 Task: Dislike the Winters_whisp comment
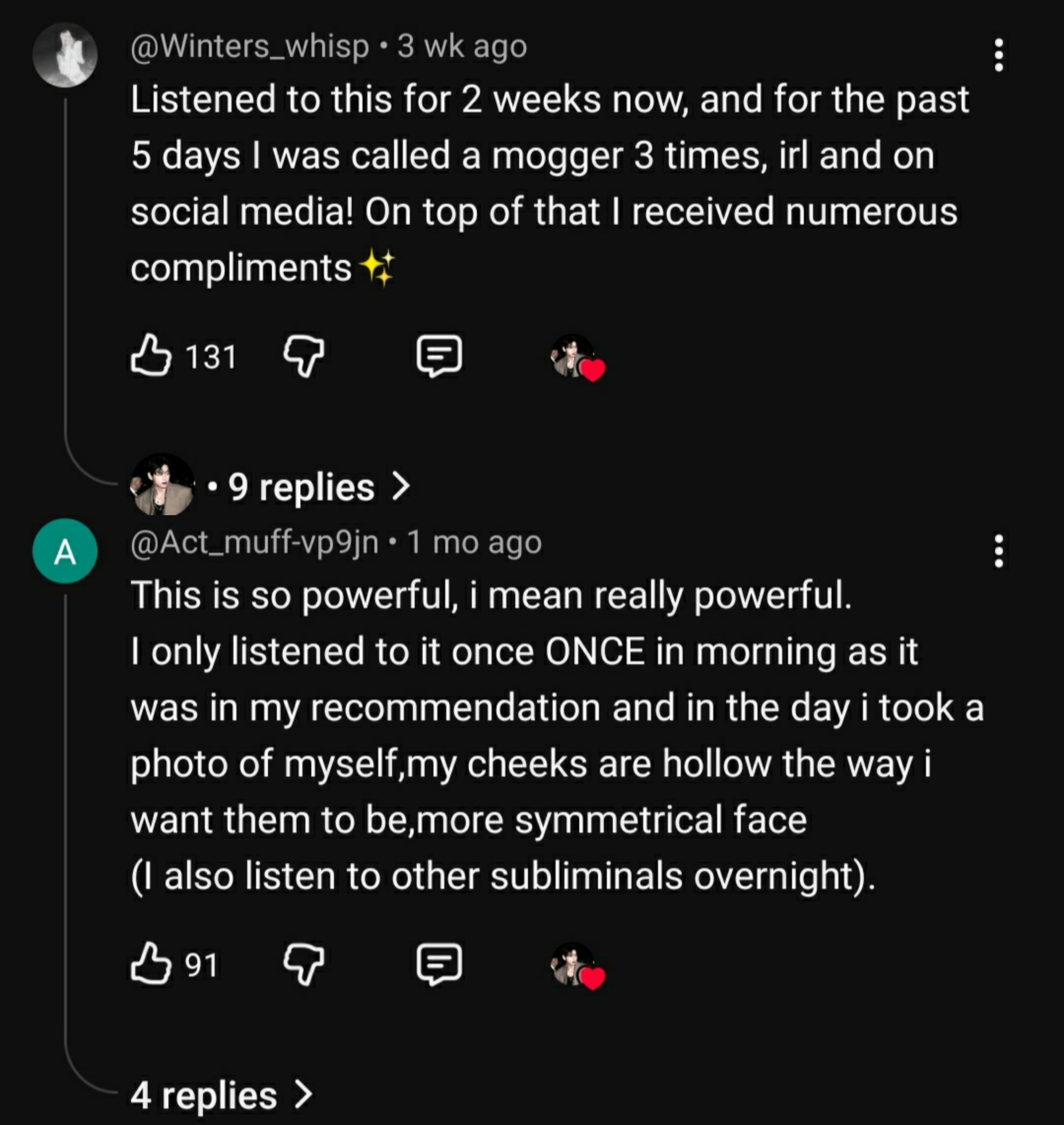click(304, 356)
